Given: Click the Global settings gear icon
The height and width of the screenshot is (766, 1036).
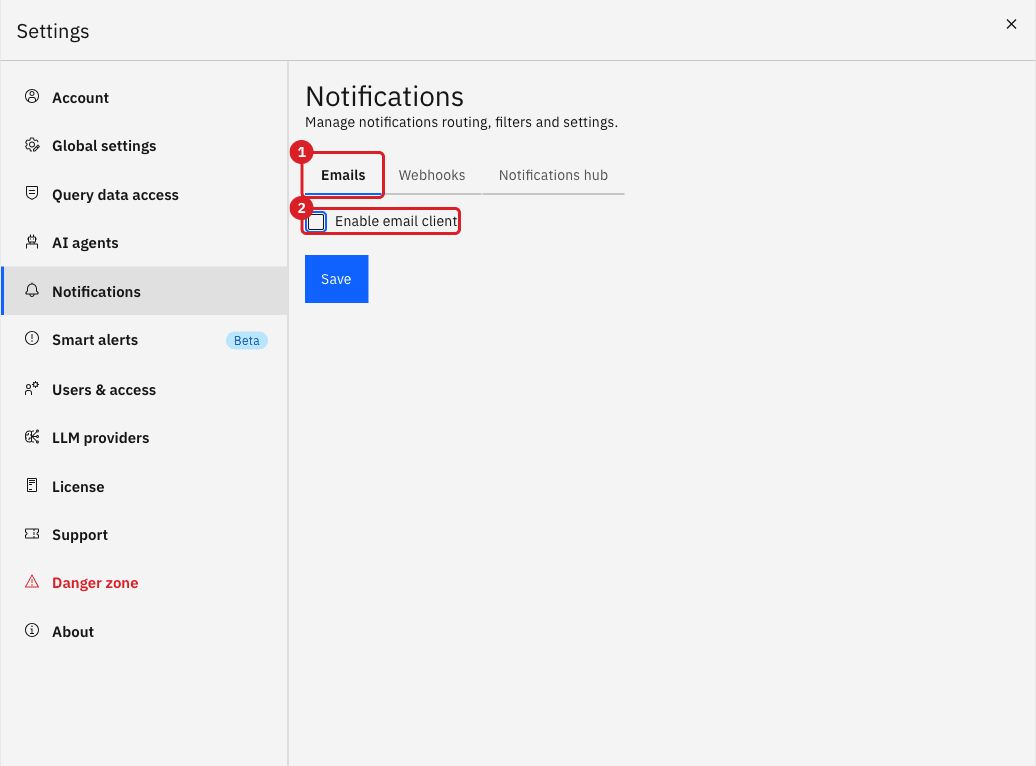Looking at the screenshot, I should pyautogui.click(x=32, y=145).
